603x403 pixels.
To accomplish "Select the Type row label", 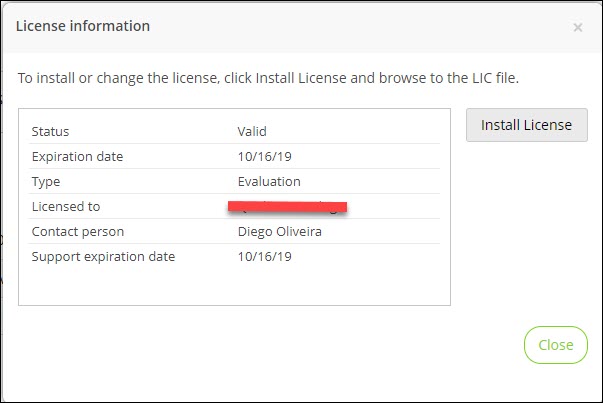I will (x=47, y=181).
